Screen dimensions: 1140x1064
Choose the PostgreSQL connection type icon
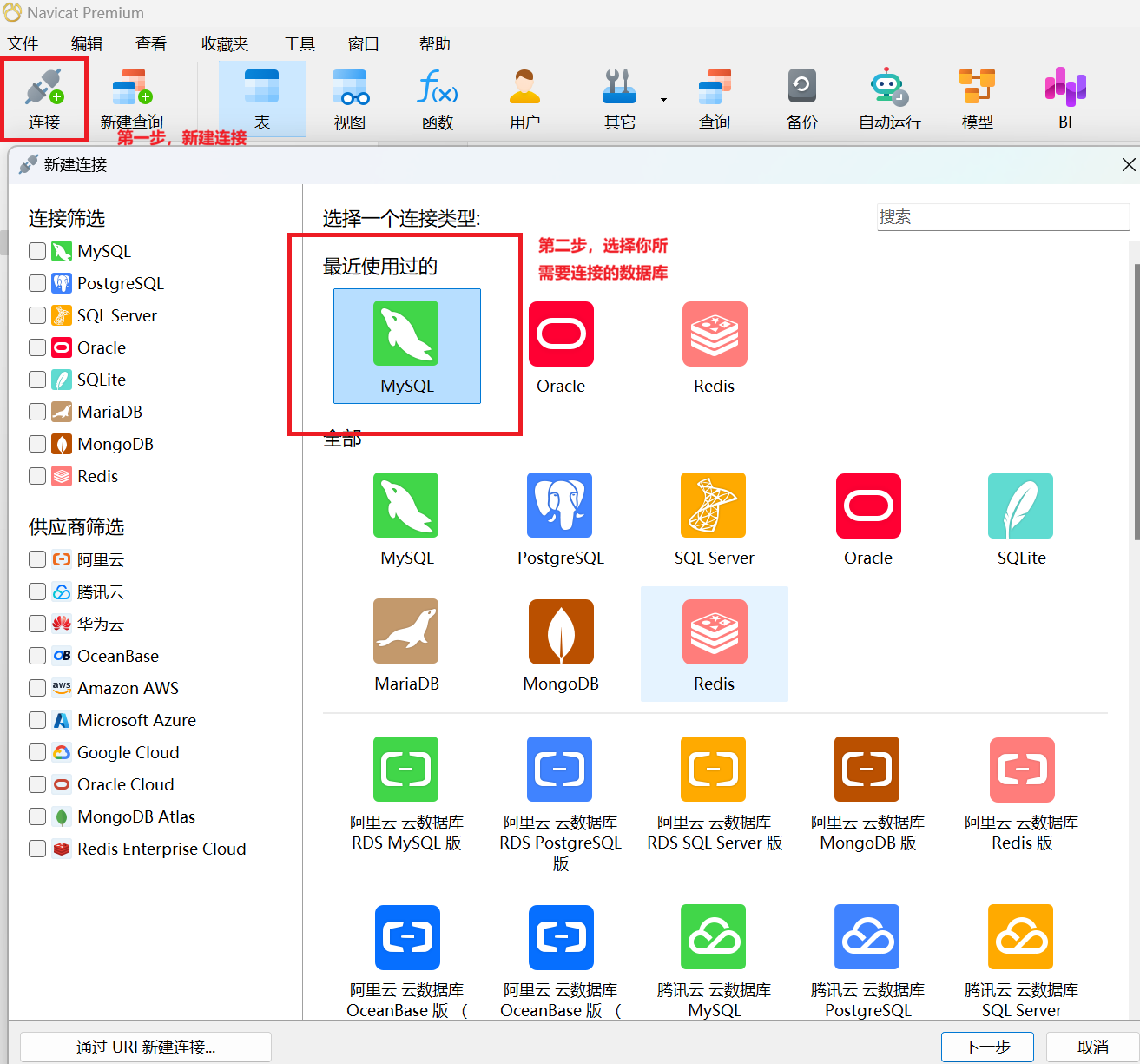pos(561,519)
